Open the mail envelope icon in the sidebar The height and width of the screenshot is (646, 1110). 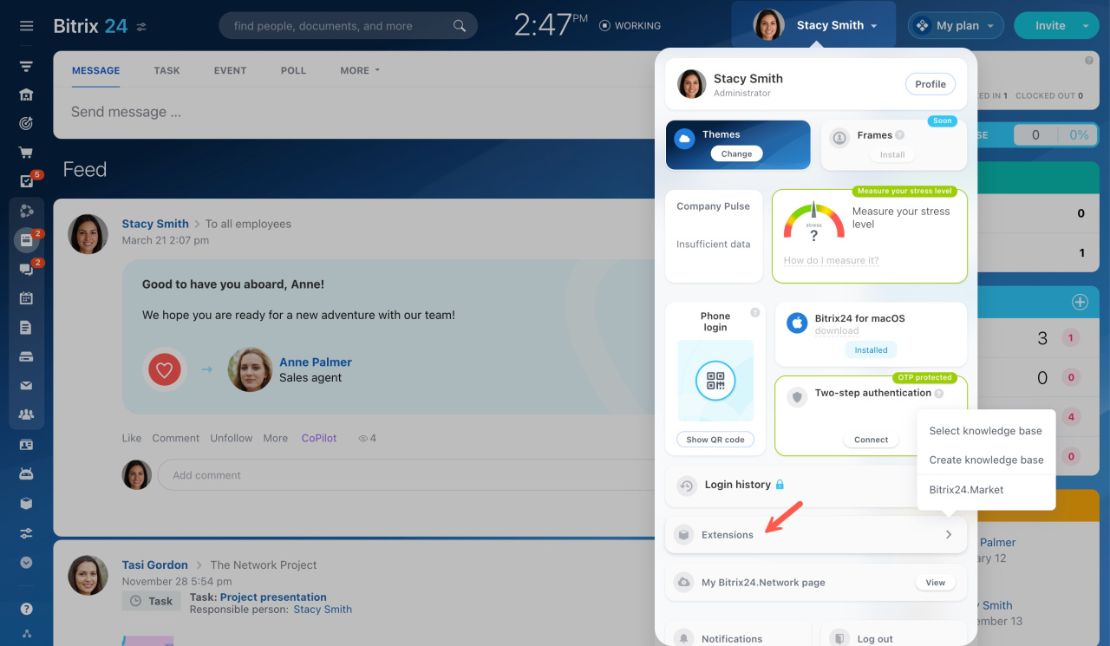coord(26,386)
